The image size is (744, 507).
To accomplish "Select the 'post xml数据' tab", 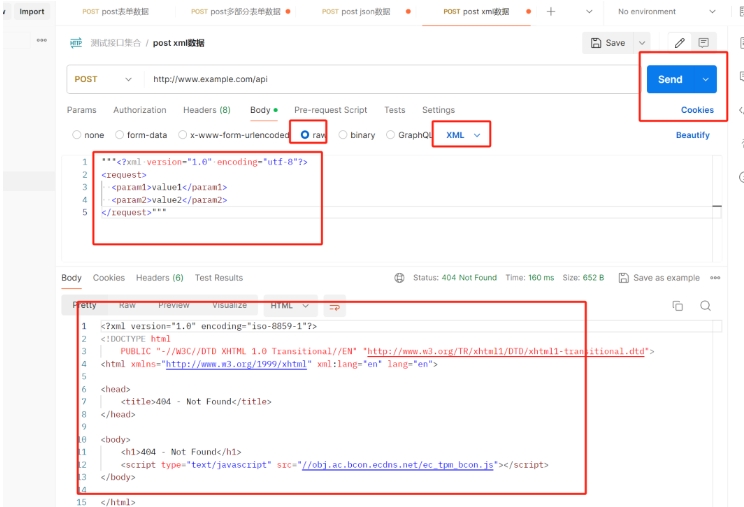I will (476, 11).
